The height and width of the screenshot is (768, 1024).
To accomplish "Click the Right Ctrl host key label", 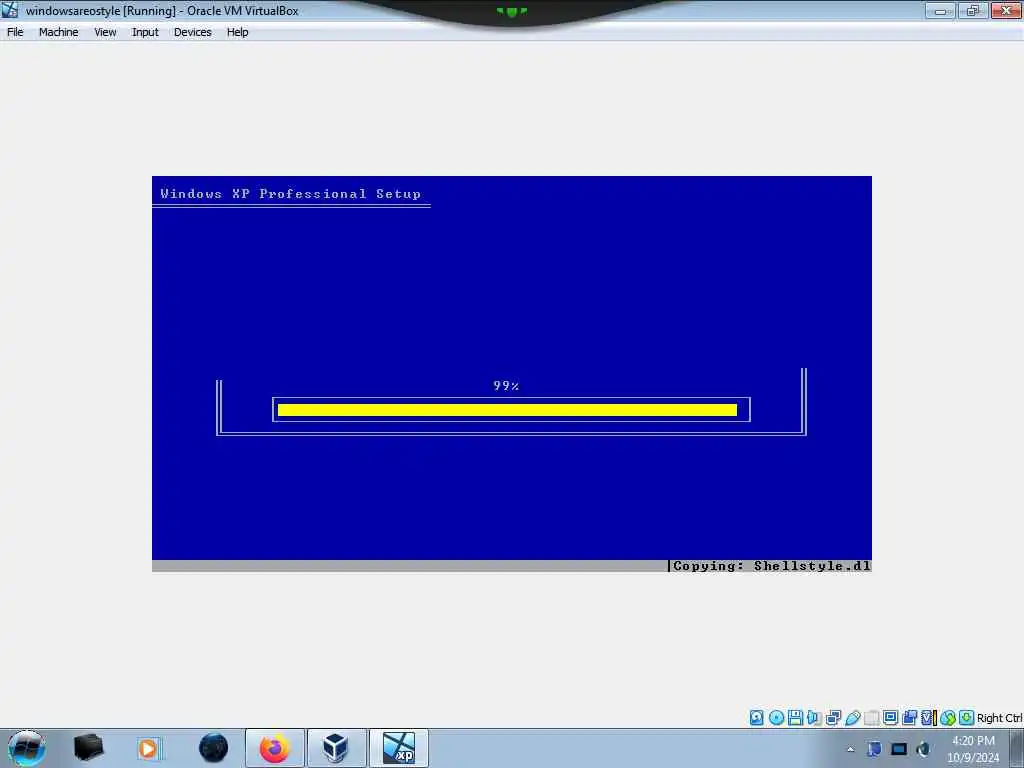I will point(1000,718).
